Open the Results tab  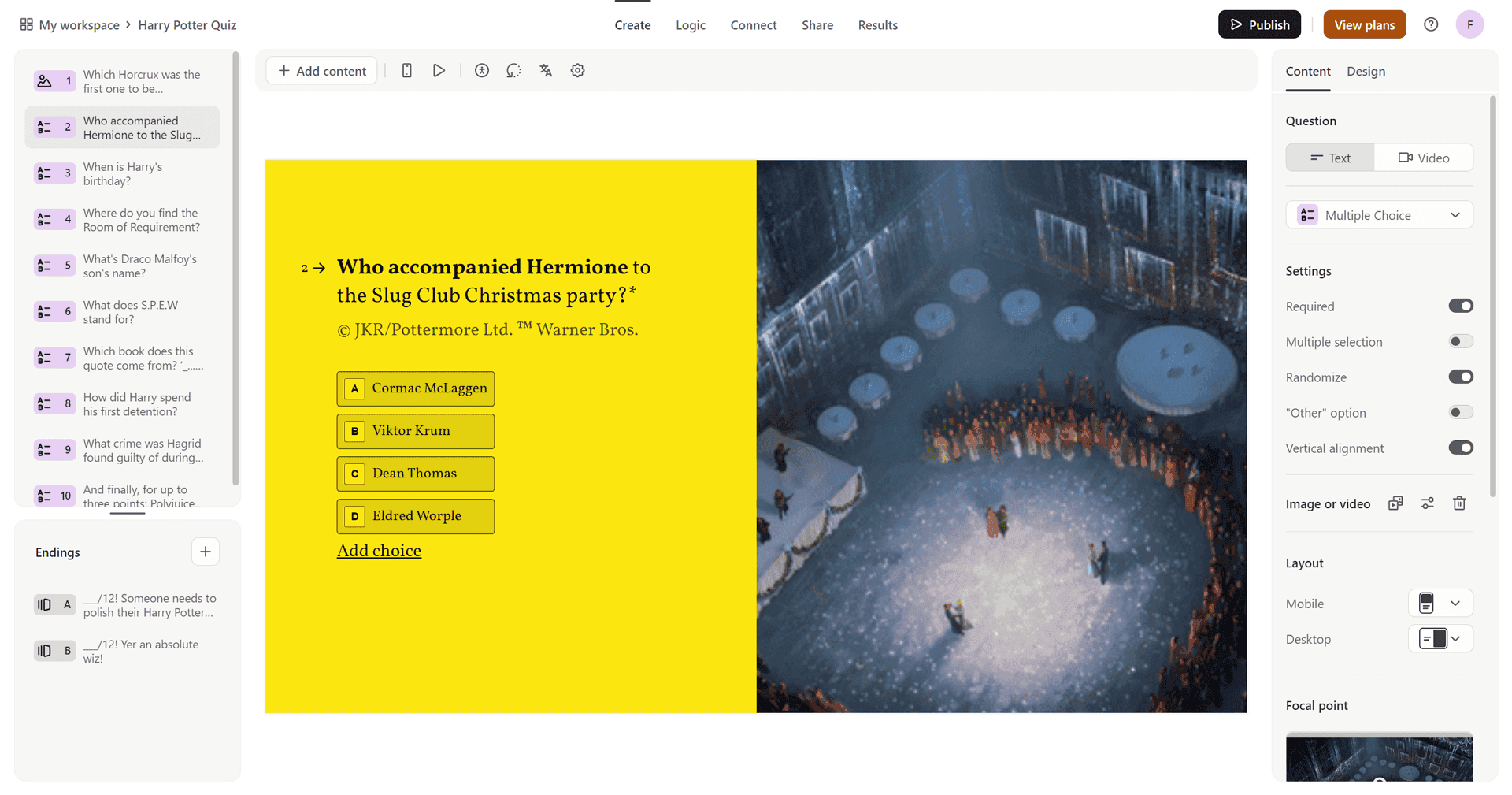click(878, 25)
